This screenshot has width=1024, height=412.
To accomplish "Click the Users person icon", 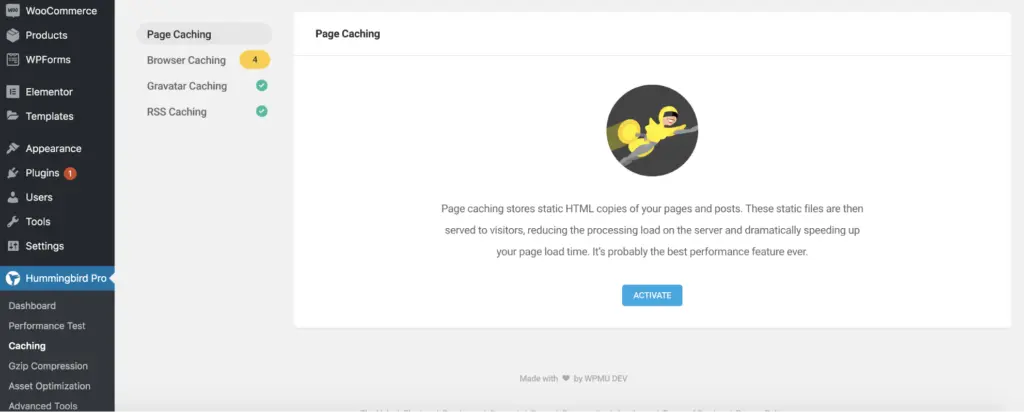I will [x=12, y=197].
